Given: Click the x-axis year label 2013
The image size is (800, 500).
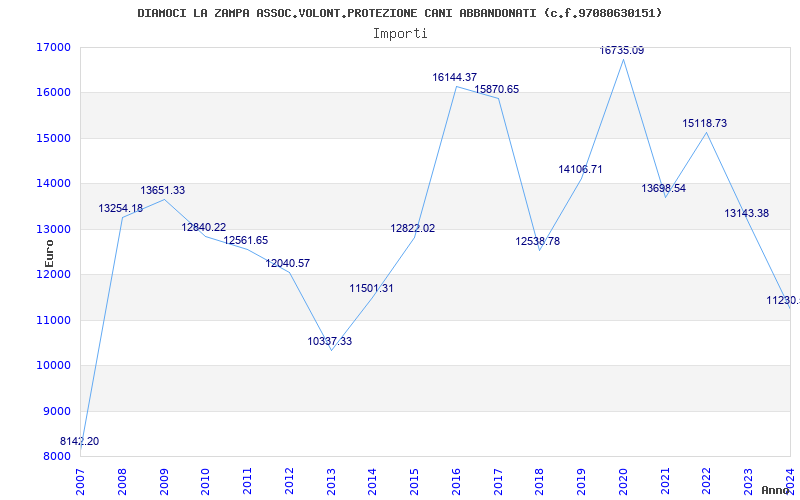Looking at the screenshot, I should pos(331,481).
